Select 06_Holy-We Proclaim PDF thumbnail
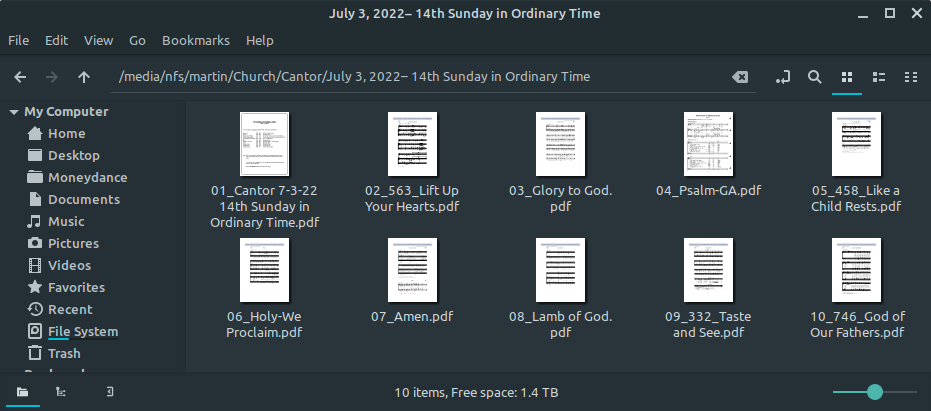This screenshot has width=931, height=411. tap(264, 270)
